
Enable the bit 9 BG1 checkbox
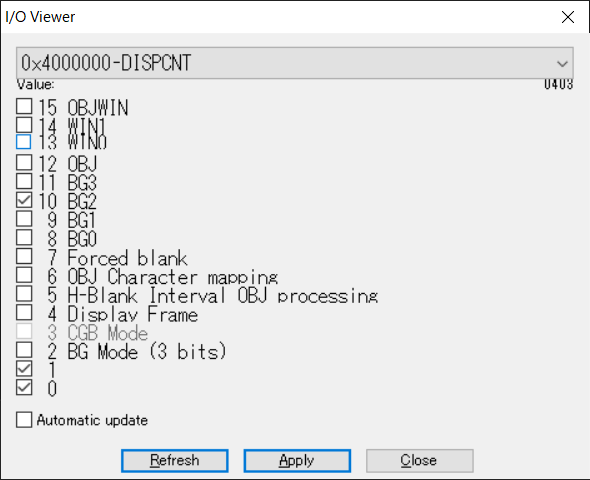tap(24, 219)
